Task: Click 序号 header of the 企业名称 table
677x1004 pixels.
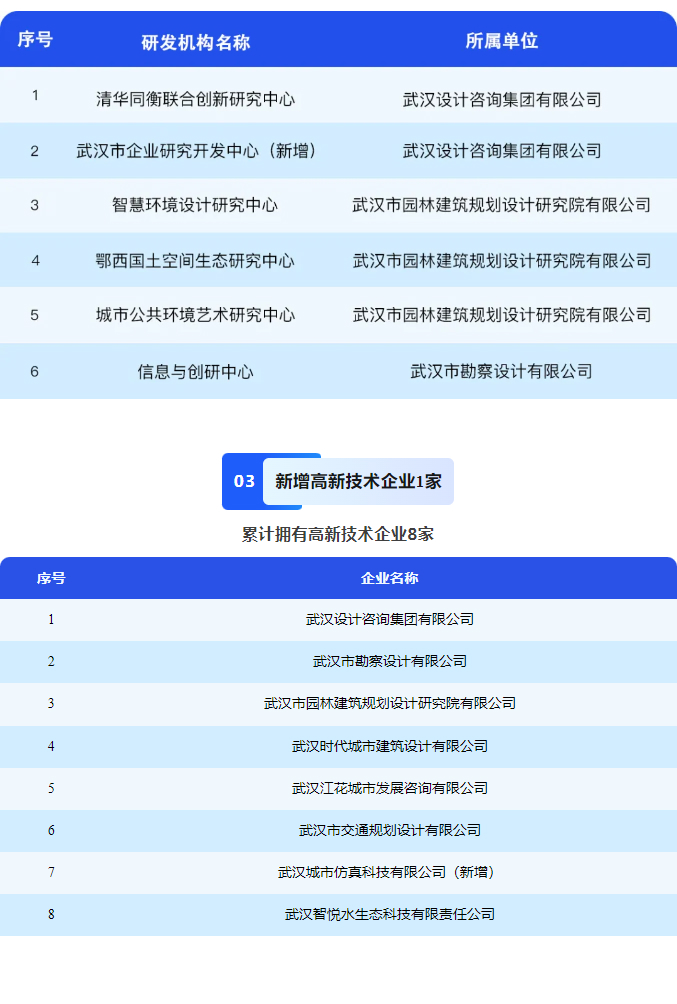Action: click(51, 578)
